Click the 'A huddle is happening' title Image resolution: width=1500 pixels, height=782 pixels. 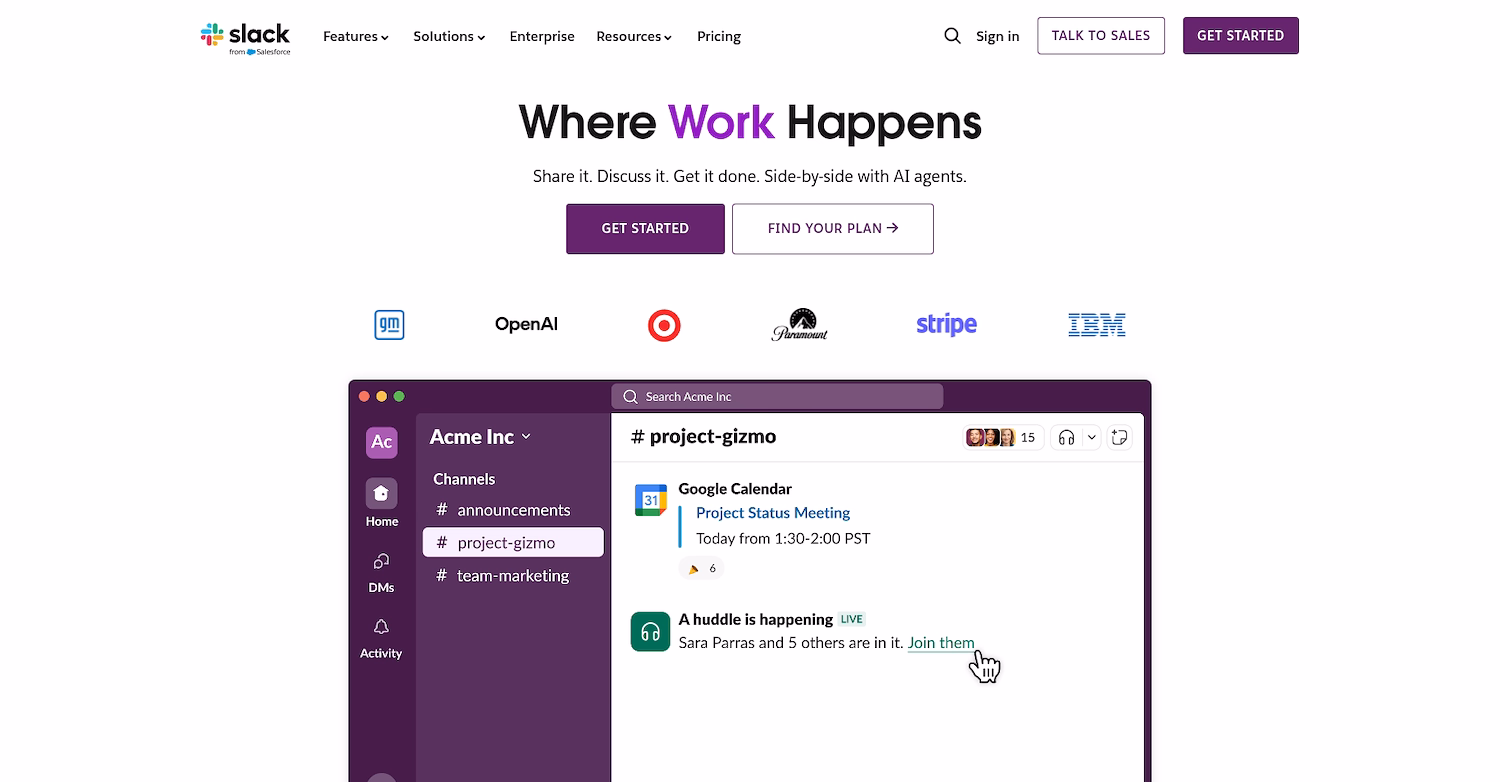(755, 619)
